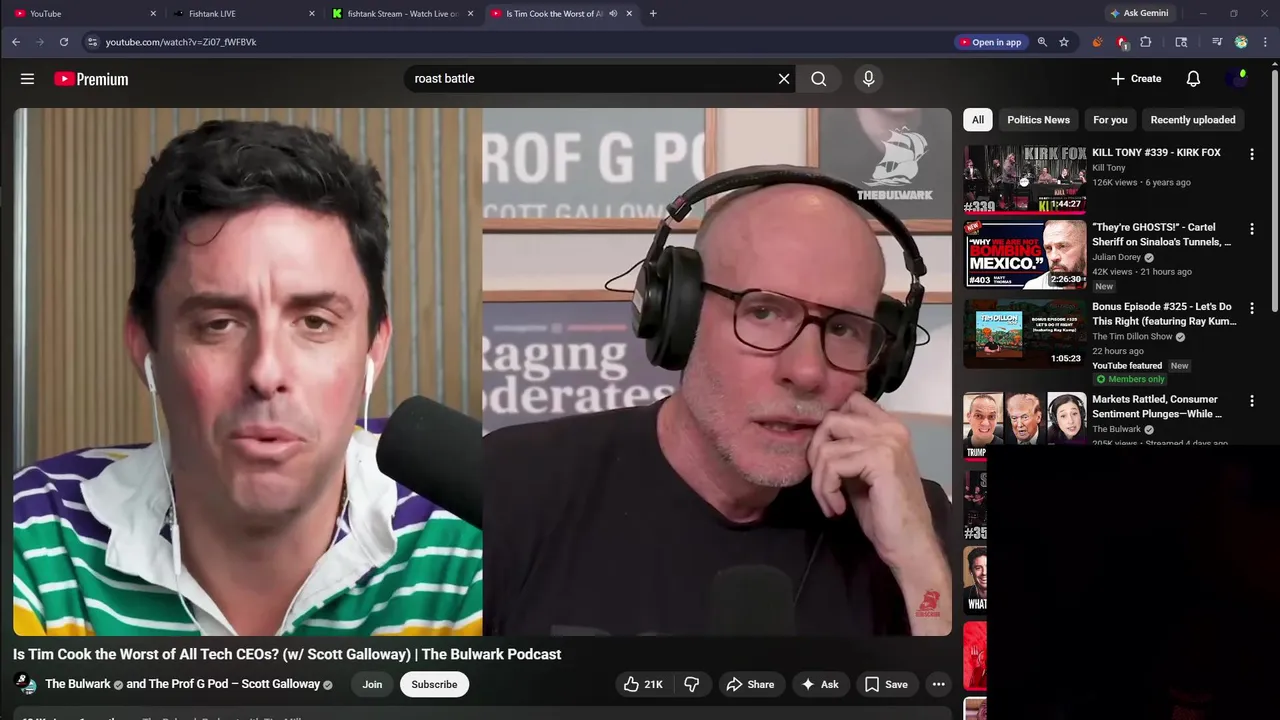Open options menu for Markets Rattled video
Image resolution: width=1280 pixels, height=720 pixels.
point(1251,401)
